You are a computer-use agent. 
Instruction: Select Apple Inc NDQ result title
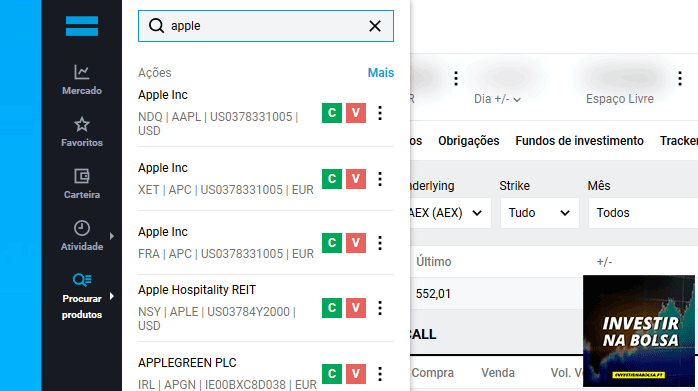click(163, 95)
